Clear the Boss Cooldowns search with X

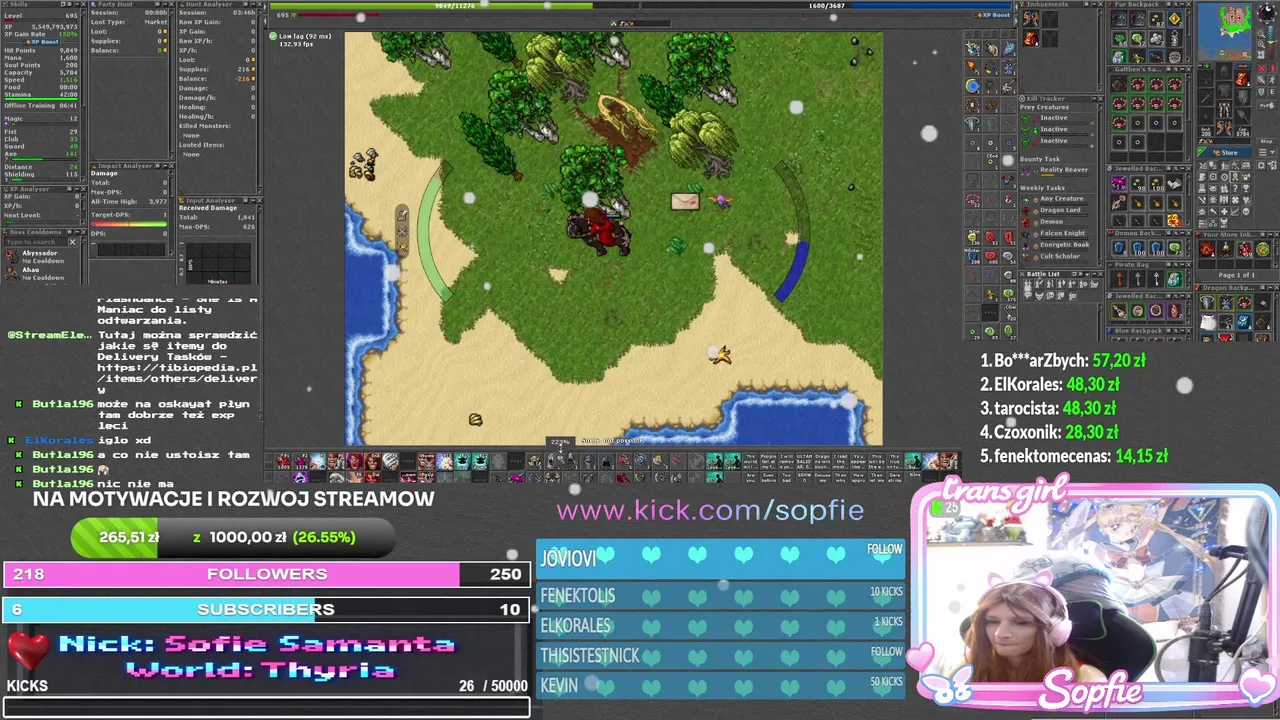tap(72, 242)
